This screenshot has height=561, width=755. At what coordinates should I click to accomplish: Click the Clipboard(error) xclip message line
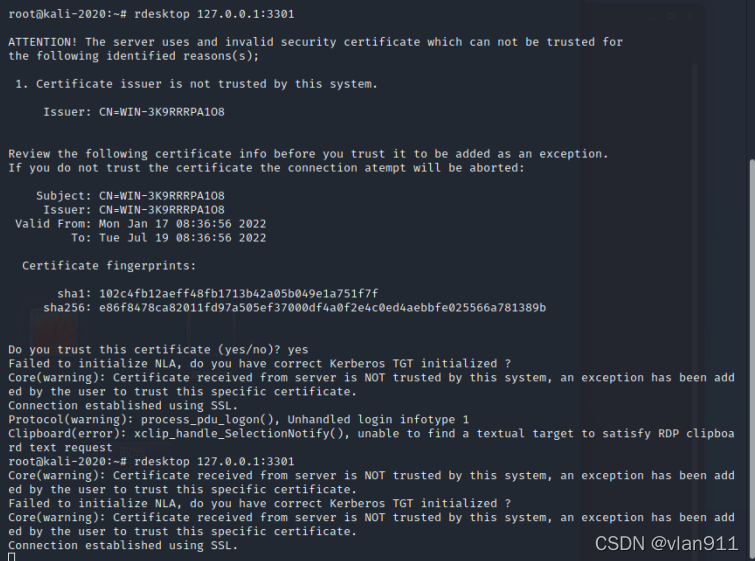click(371, 433)
